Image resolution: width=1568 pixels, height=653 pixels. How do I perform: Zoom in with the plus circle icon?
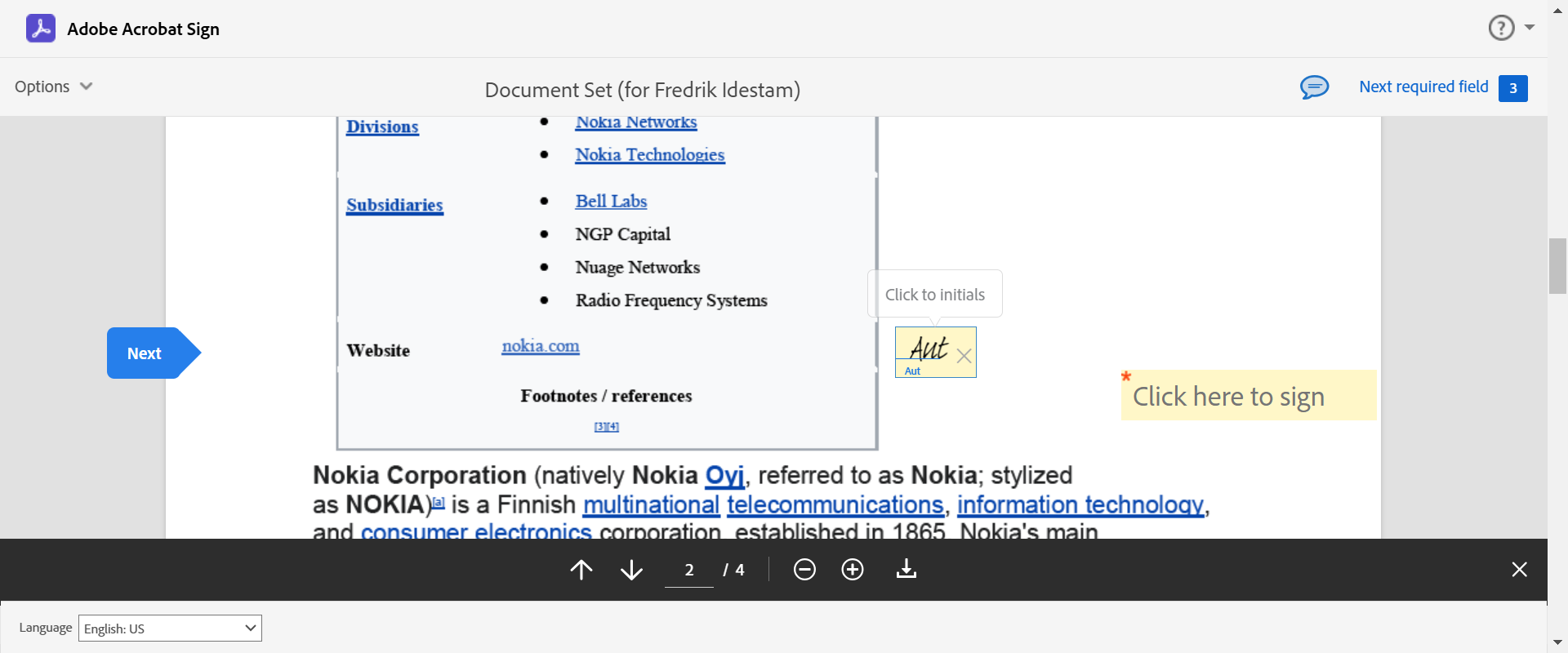point(853,570)
